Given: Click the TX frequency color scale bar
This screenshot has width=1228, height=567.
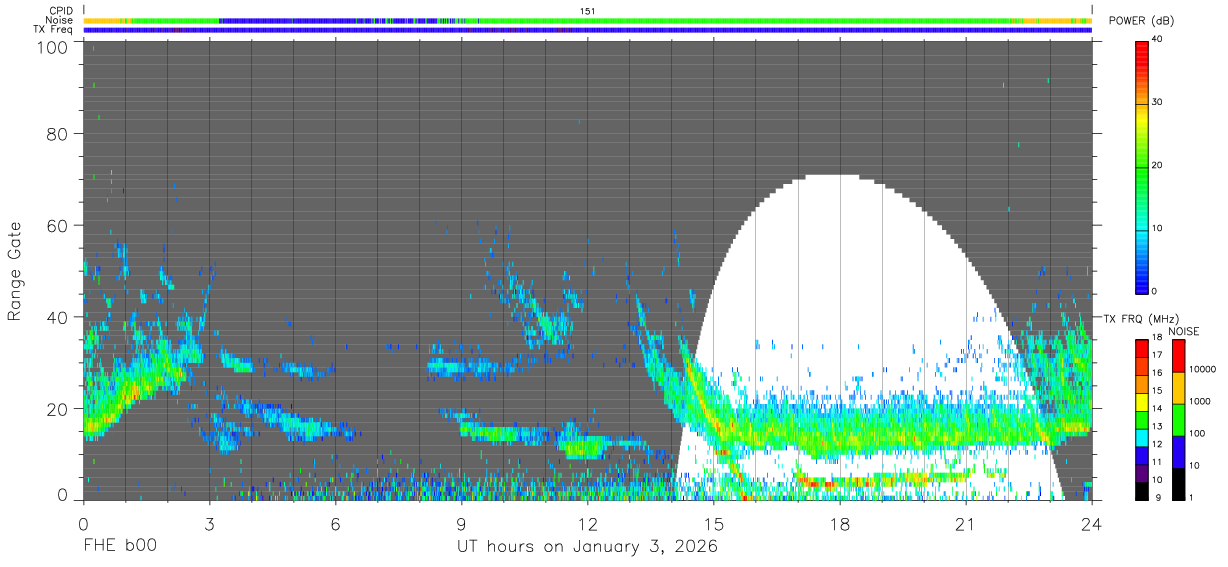Looking at the screenshot, I should click(x=1141, y=419).
